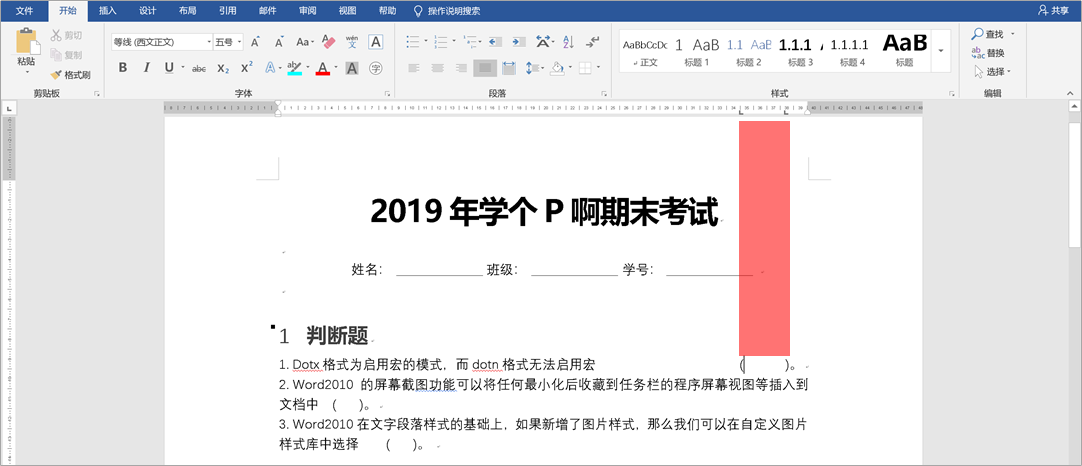Show or hide paragraph marks

coord(592,42)
